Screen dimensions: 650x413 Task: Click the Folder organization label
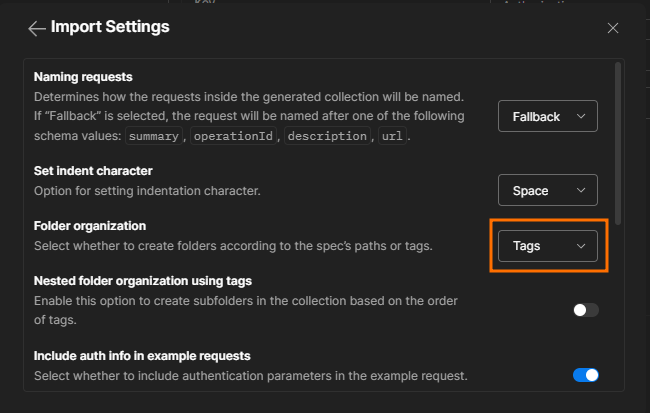90,226
